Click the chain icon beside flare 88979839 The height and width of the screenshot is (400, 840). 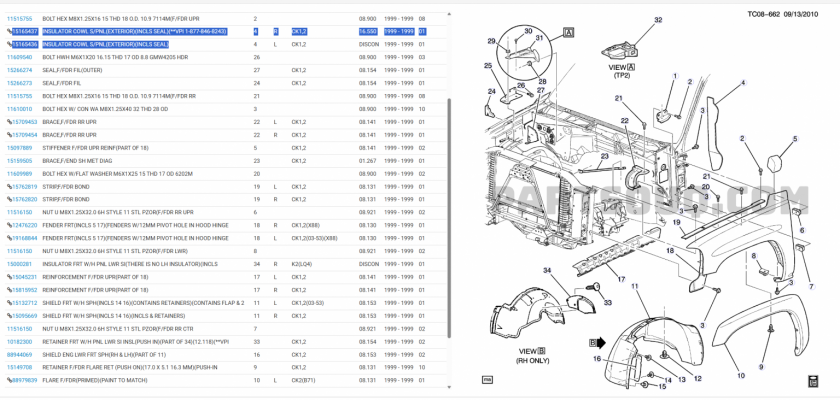[x=9, y=381]
